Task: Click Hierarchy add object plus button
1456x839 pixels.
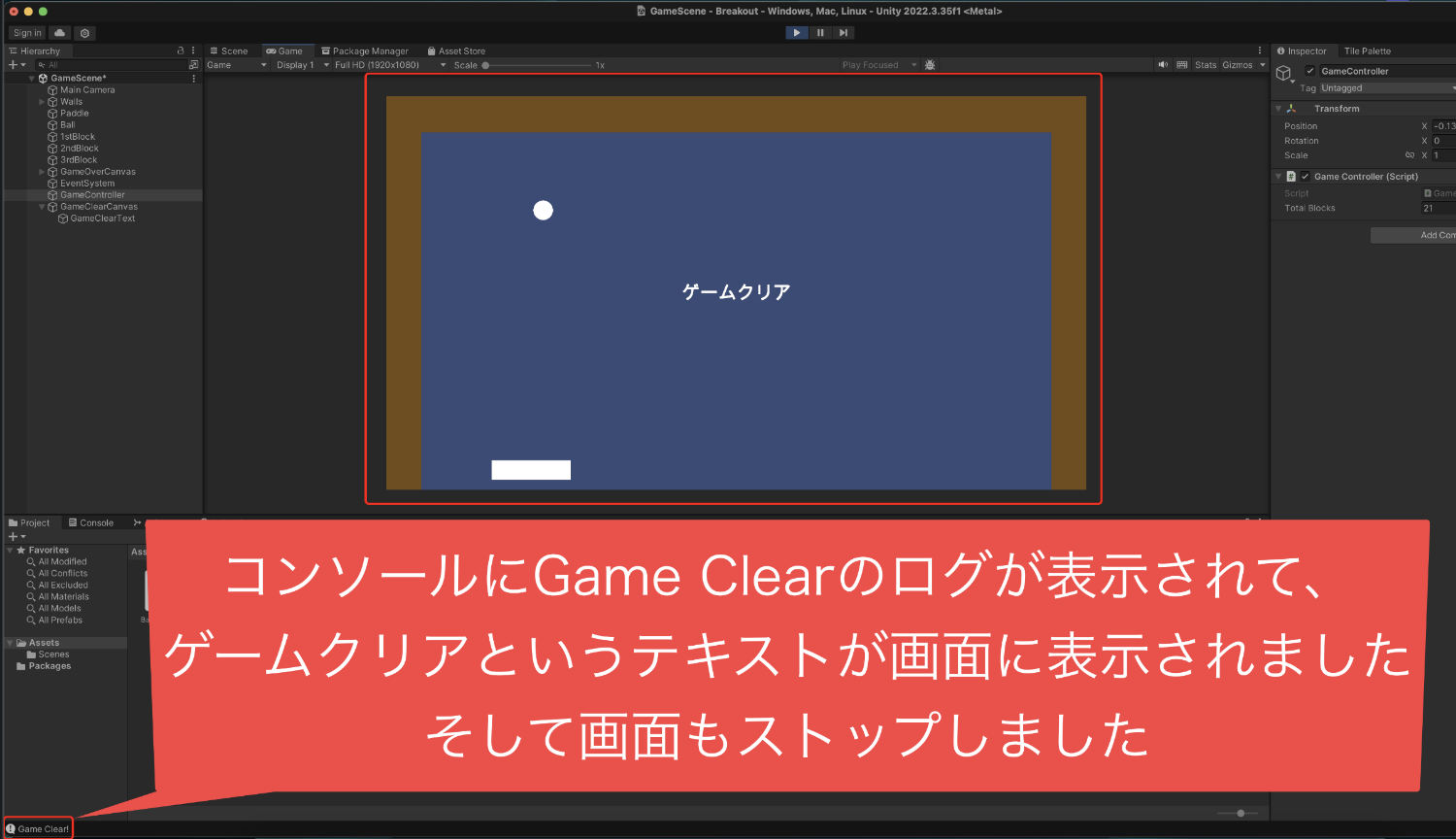Action: click(x=17, y=65)
